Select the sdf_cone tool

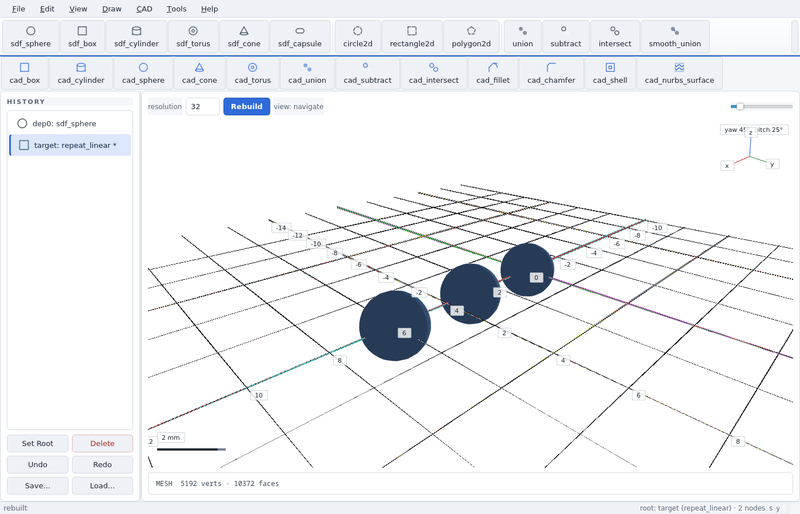244,37
